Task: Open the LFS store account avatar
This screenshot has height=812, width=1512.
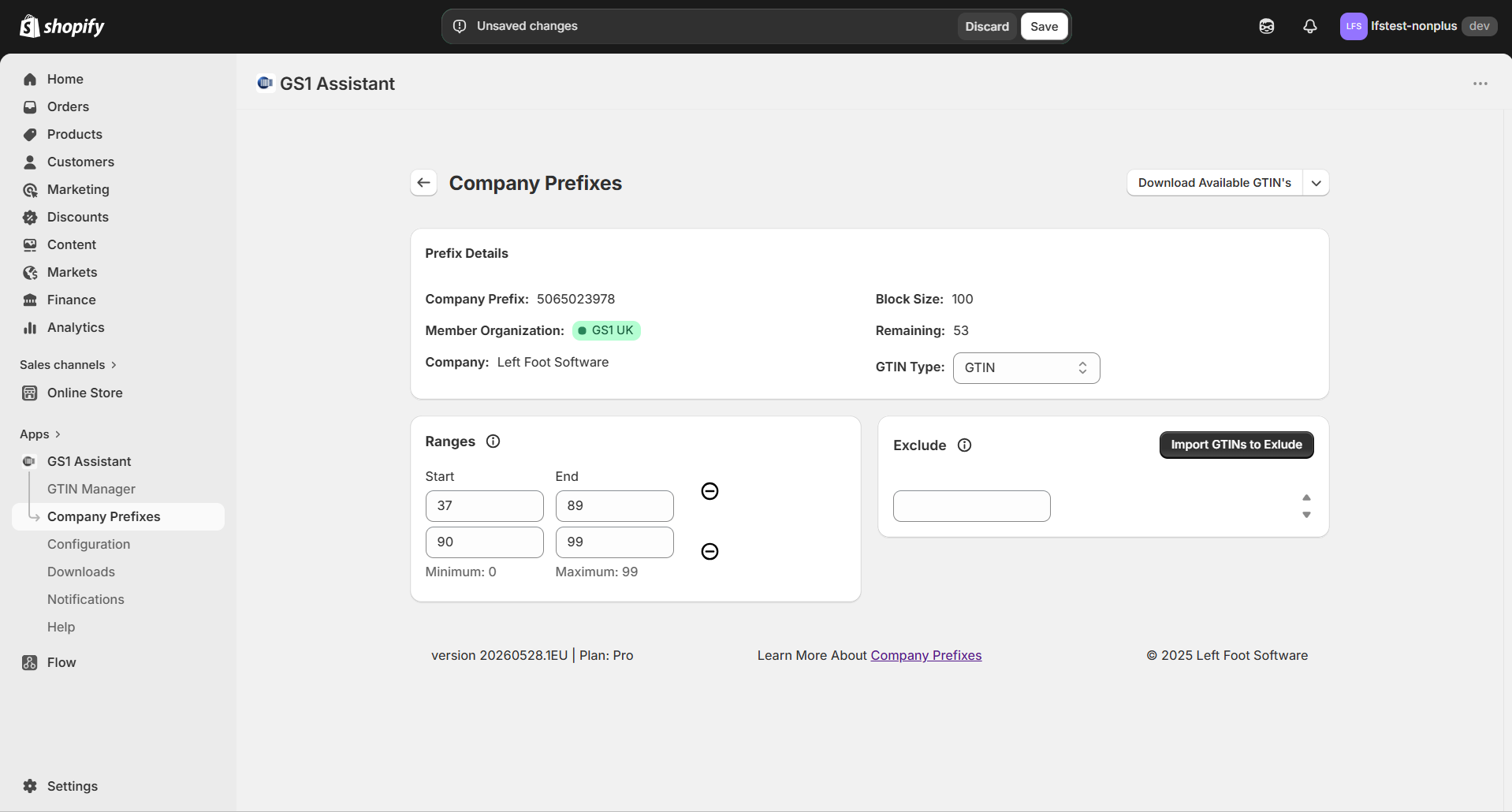Action: (x=1354, y=26)
